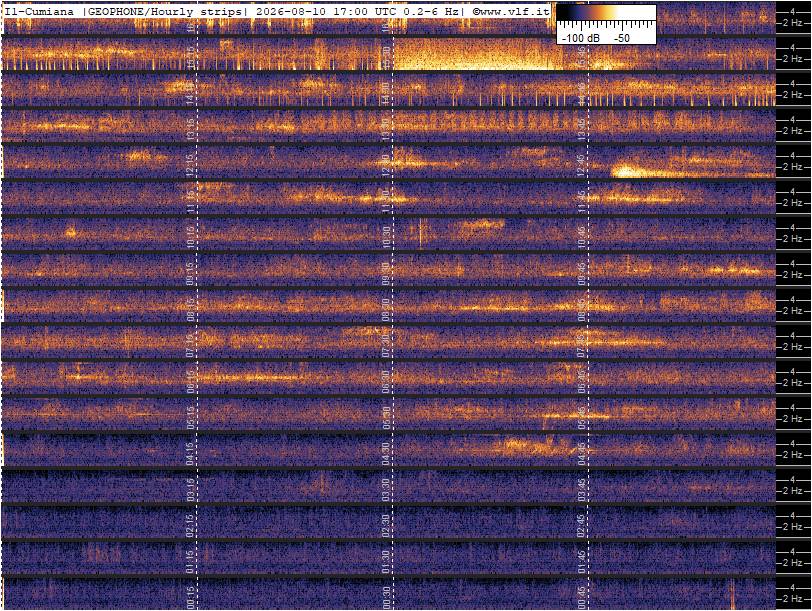The width and height of the screenshot is (812, 611).
Task: Click the 13:30 time marker
Action: pos(386,128)
